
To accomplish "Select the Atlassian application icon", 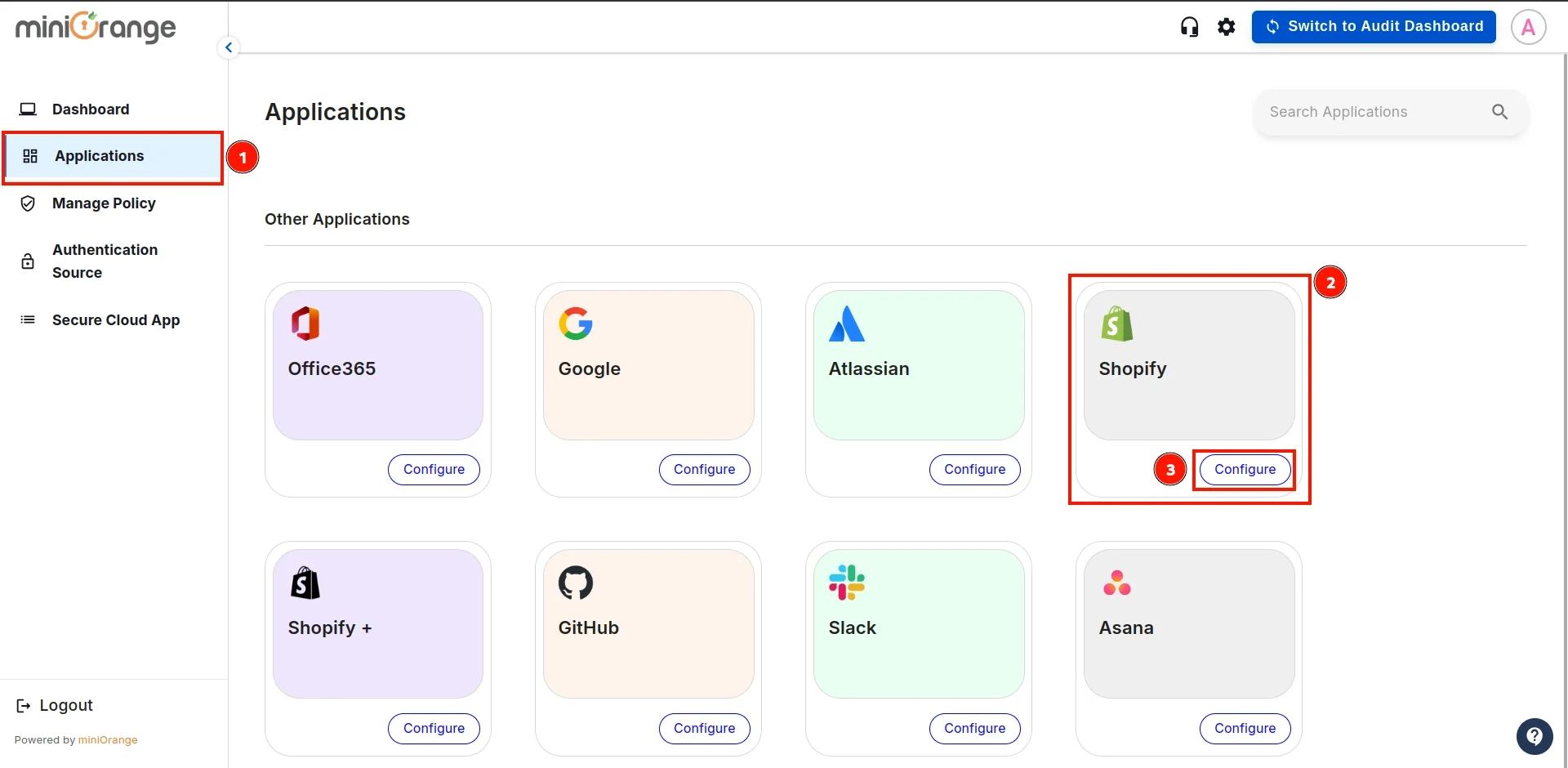I will (846, 323).
